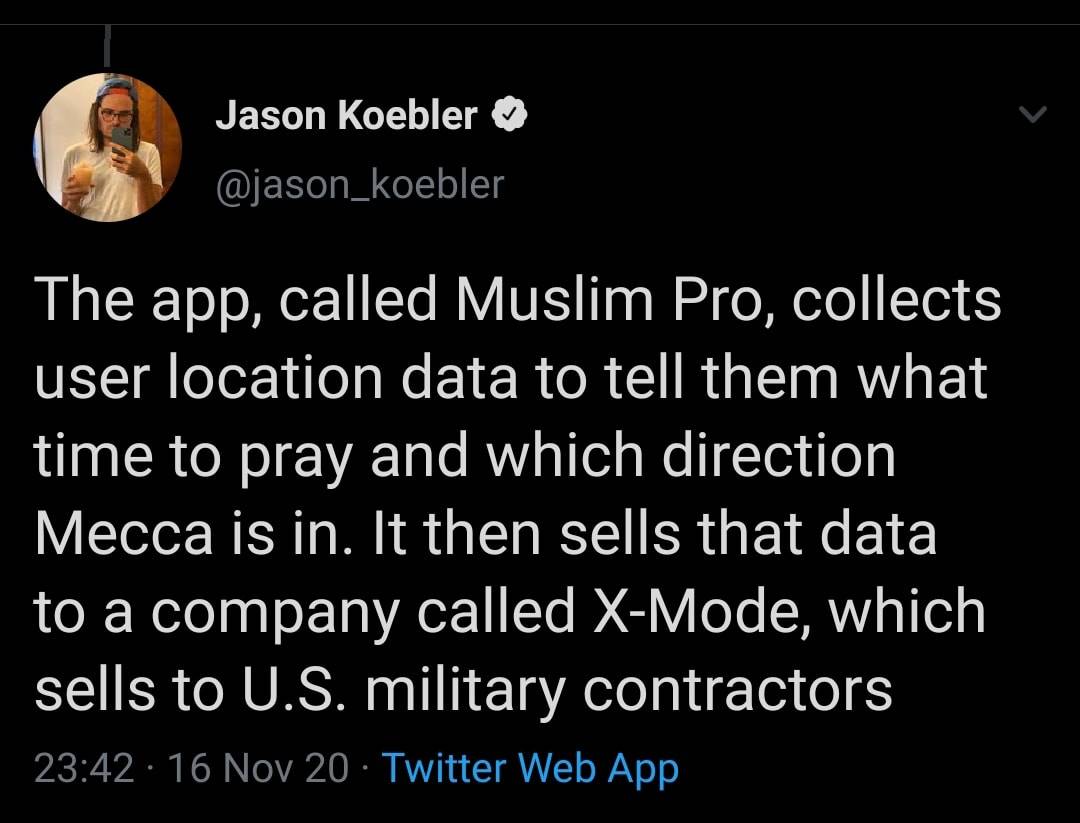
Task: Click the phrase "time to pray"
Action: pyautogui.click(x=193, y=456)
